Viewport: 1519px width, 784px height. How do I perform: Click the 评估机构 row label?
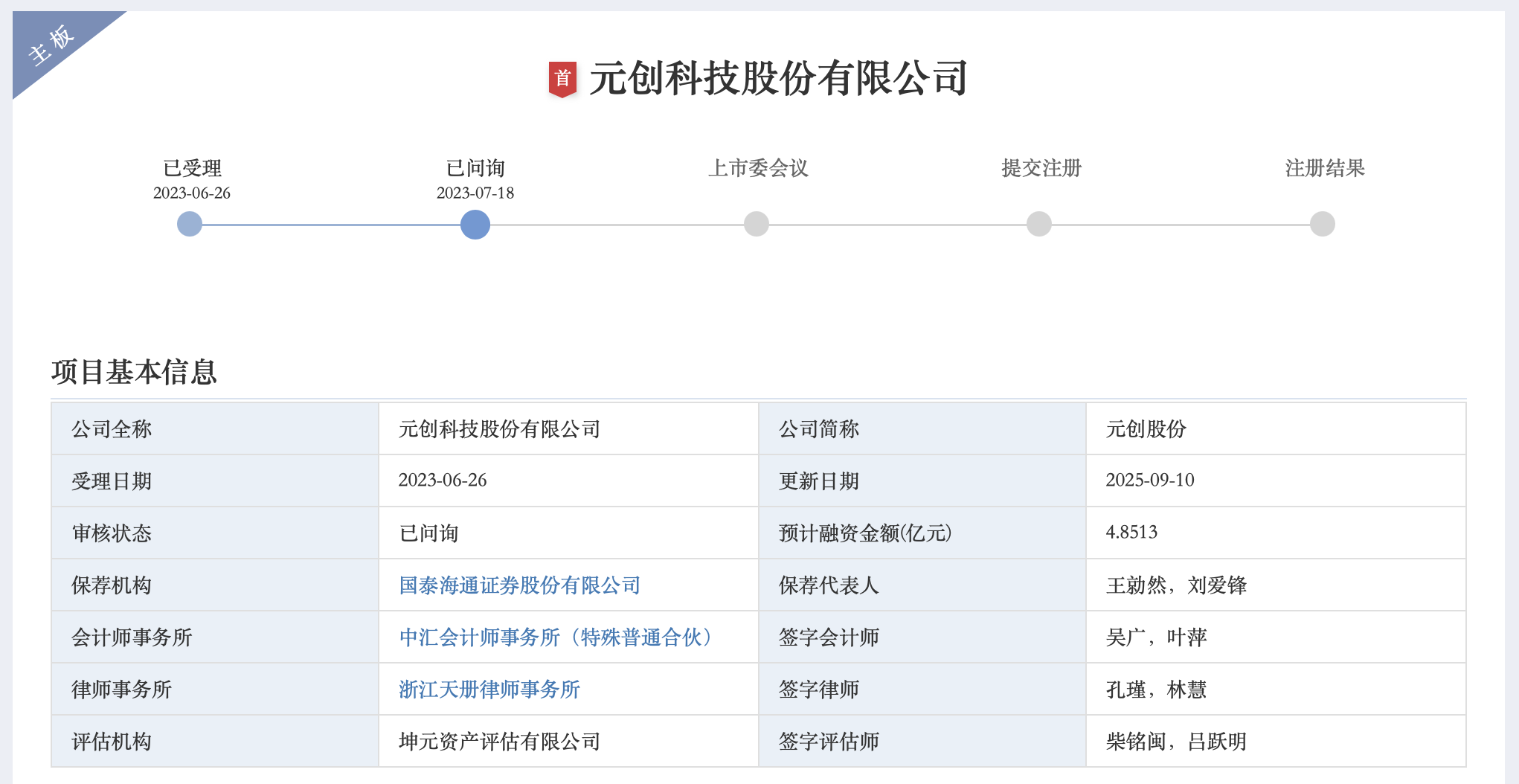tap(112, 742)
